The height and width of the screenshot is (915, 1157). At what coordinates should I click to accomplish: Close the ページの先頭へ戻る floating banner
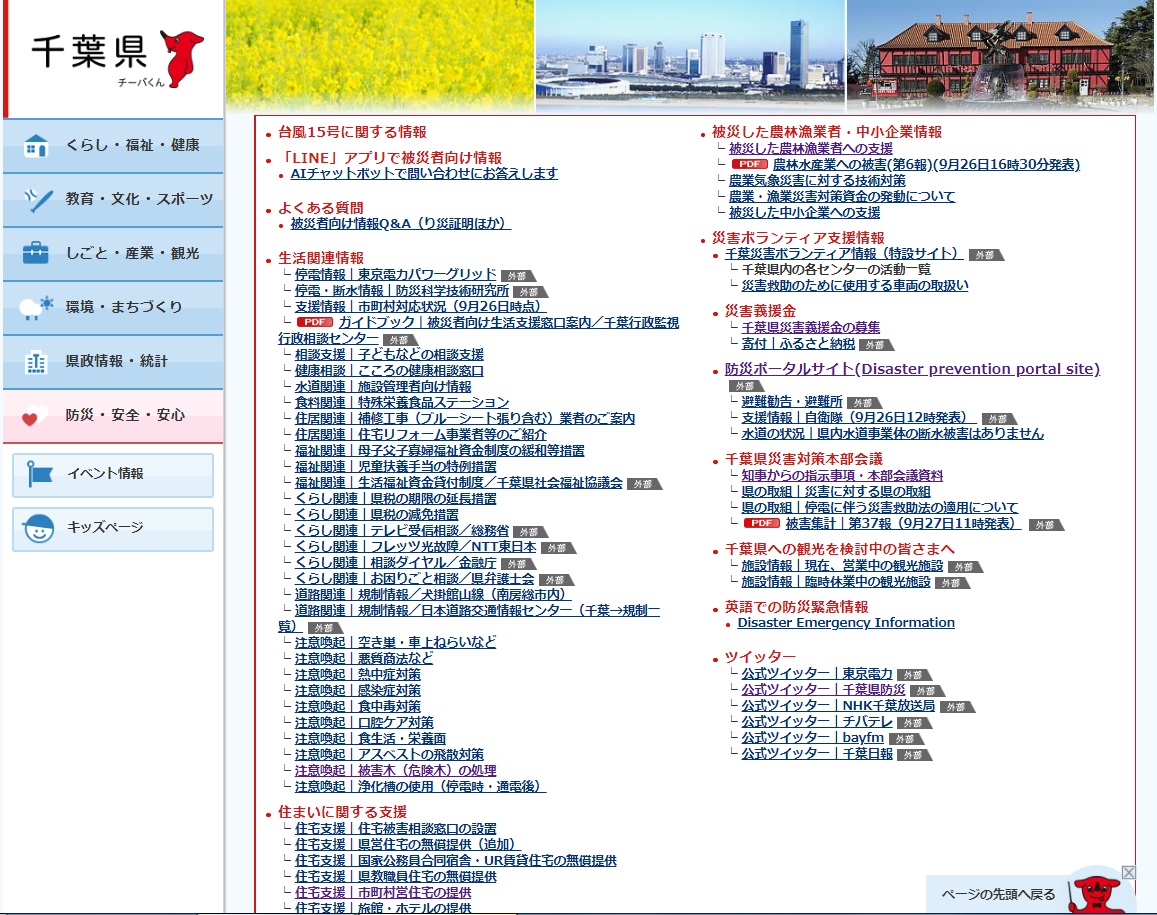pyautogui.click(x=1128, y=873)
